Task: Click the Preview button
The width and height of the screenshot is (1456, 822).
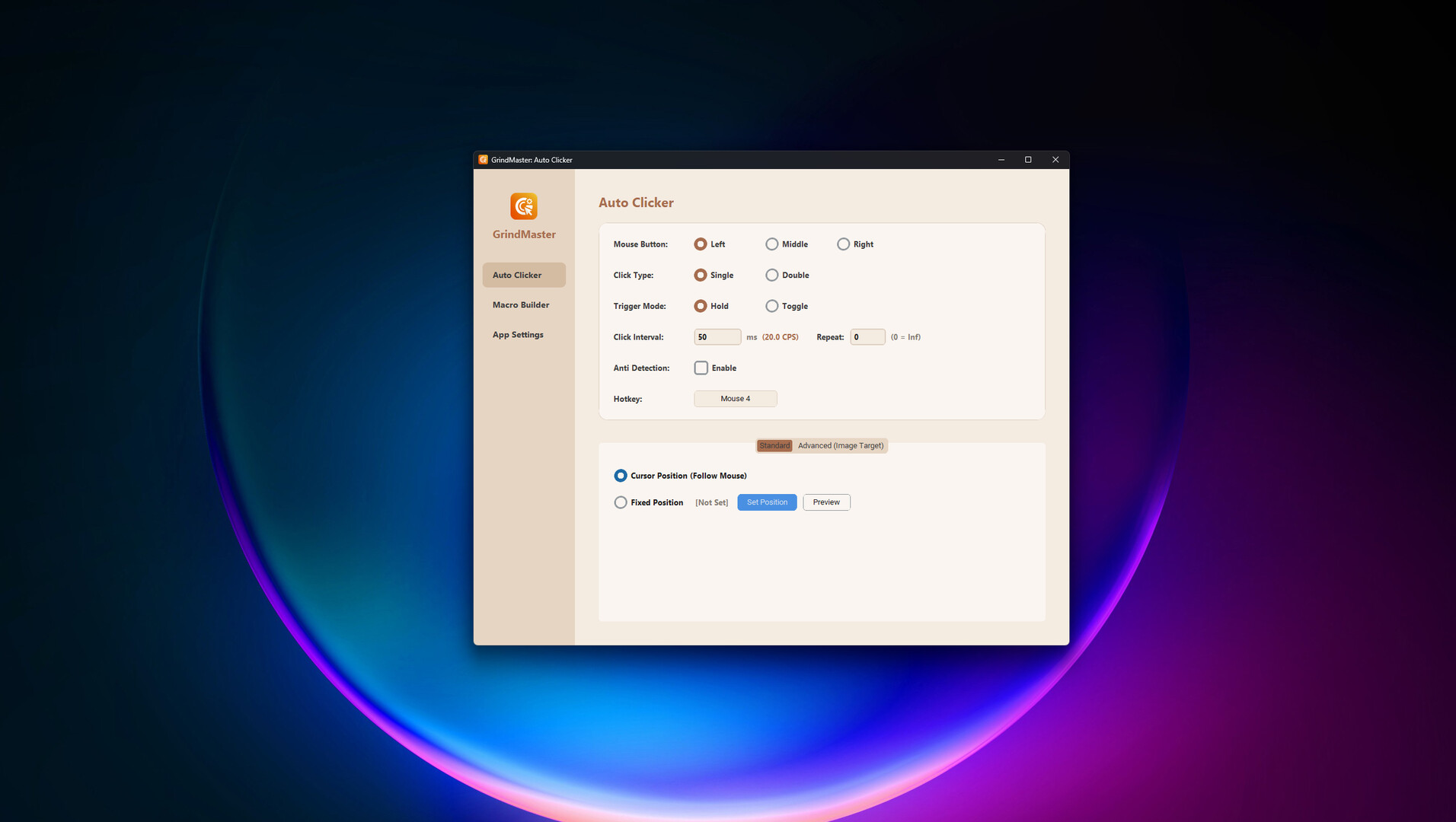Action: click(x=825, y=502)
